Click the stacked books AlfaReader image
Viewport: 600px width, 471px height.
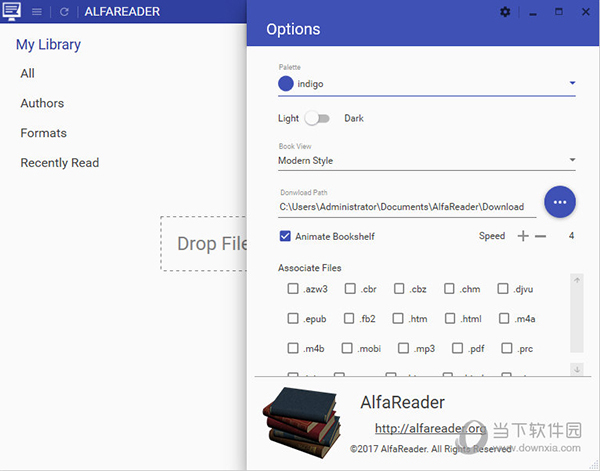(302, 422)
